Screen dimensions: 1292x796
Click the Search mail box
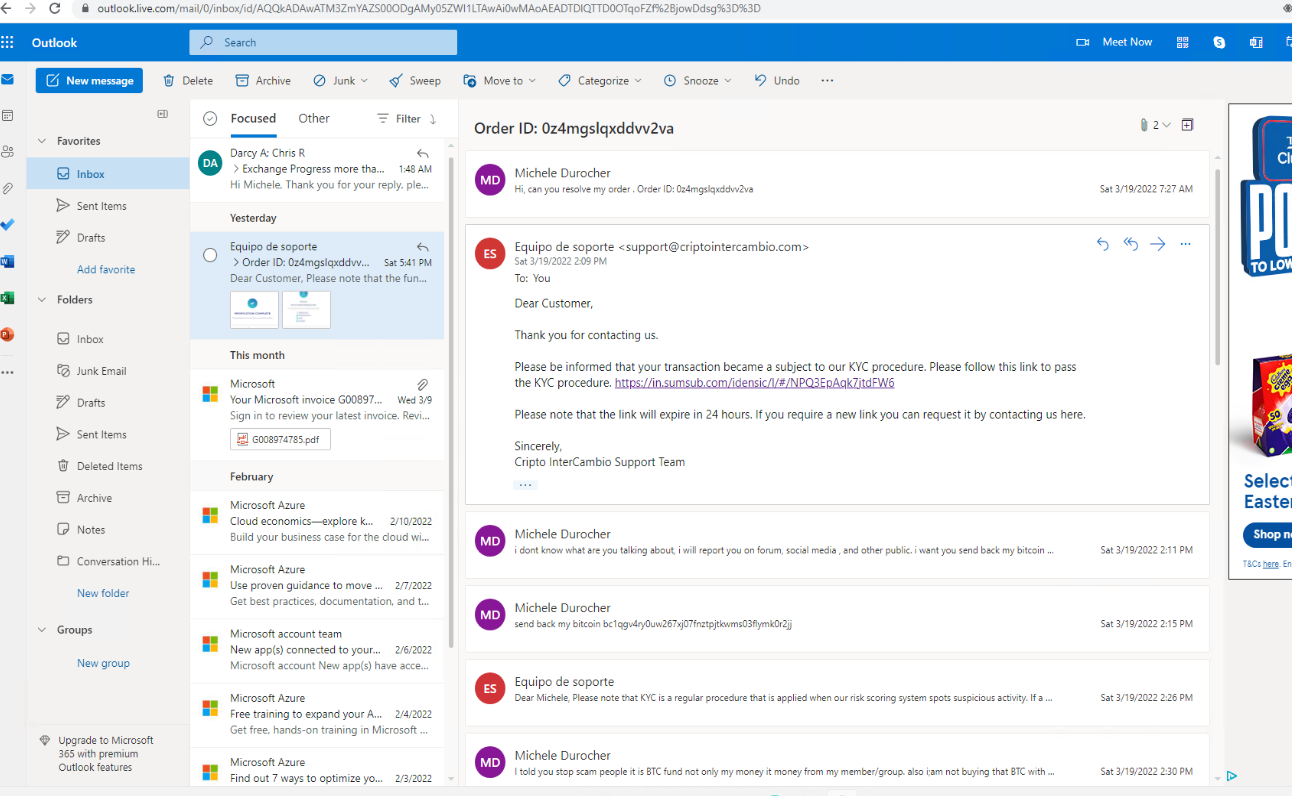(x=323, y=42)
